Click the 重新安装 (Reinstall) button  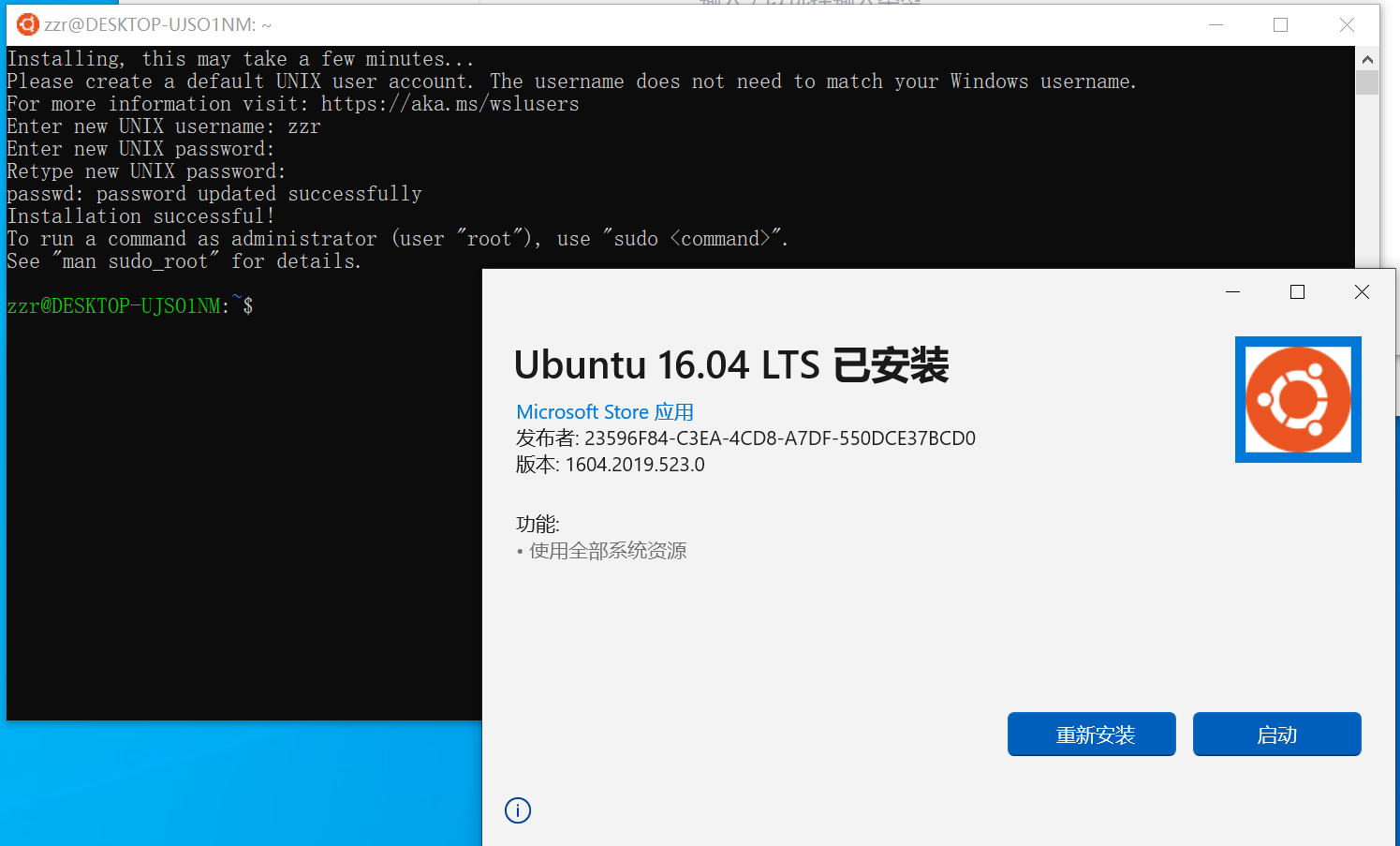point(1092,735)
